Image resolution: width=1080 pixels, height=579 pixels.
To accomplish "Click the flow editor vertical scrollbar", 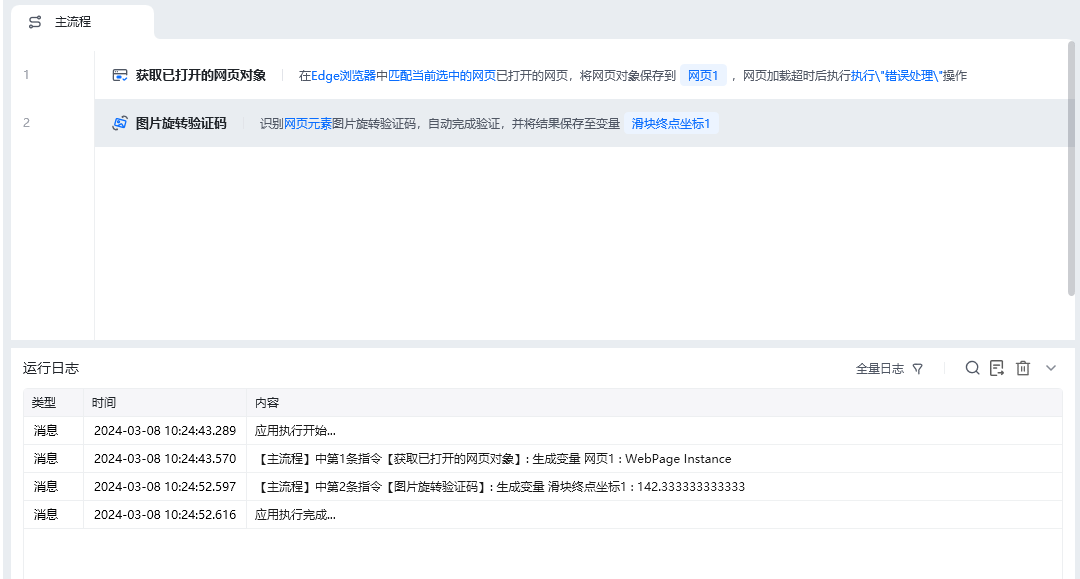I will (x=1071, y=169).
